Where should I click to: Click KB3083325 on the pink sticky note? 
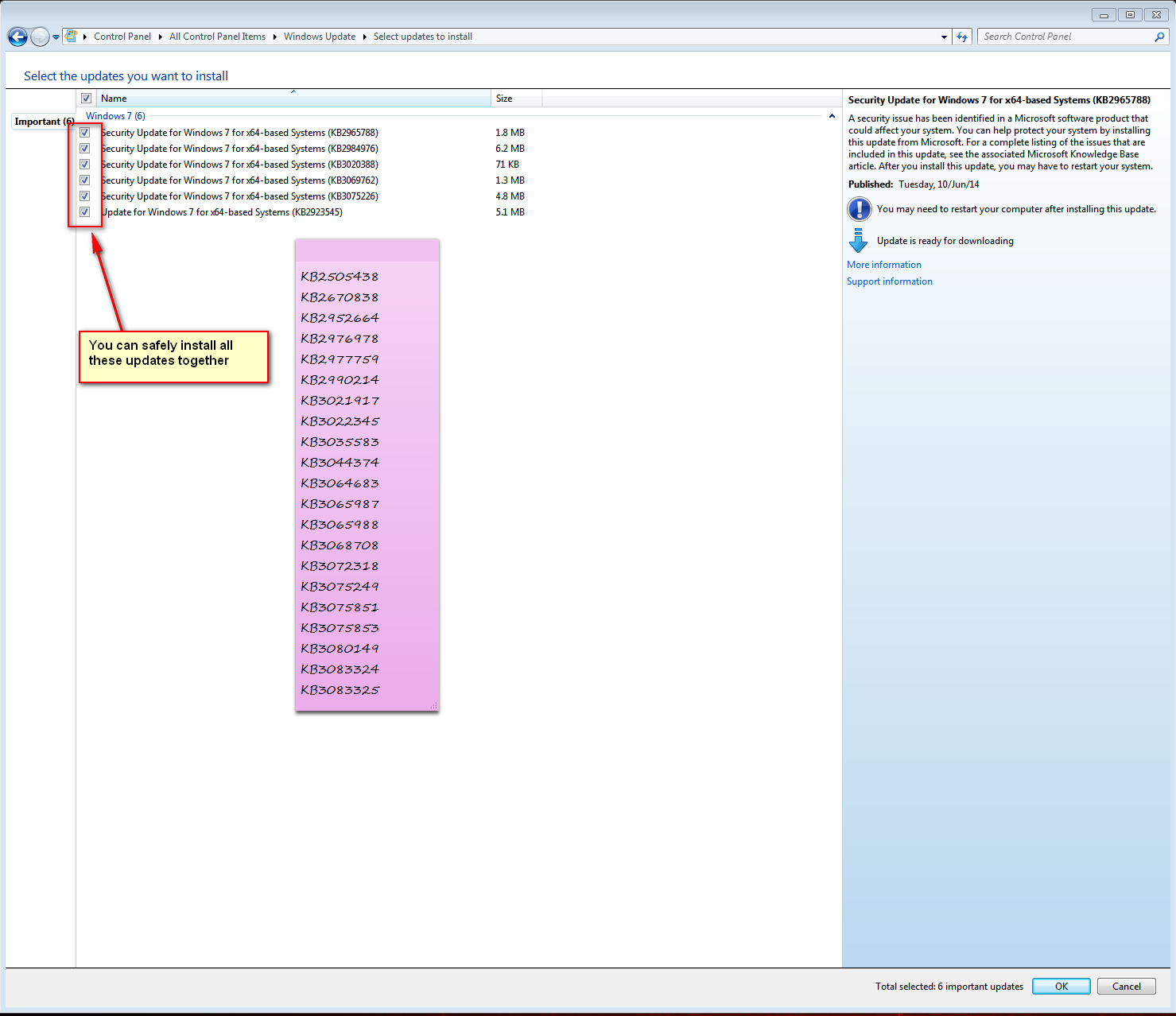click(340, 690)
